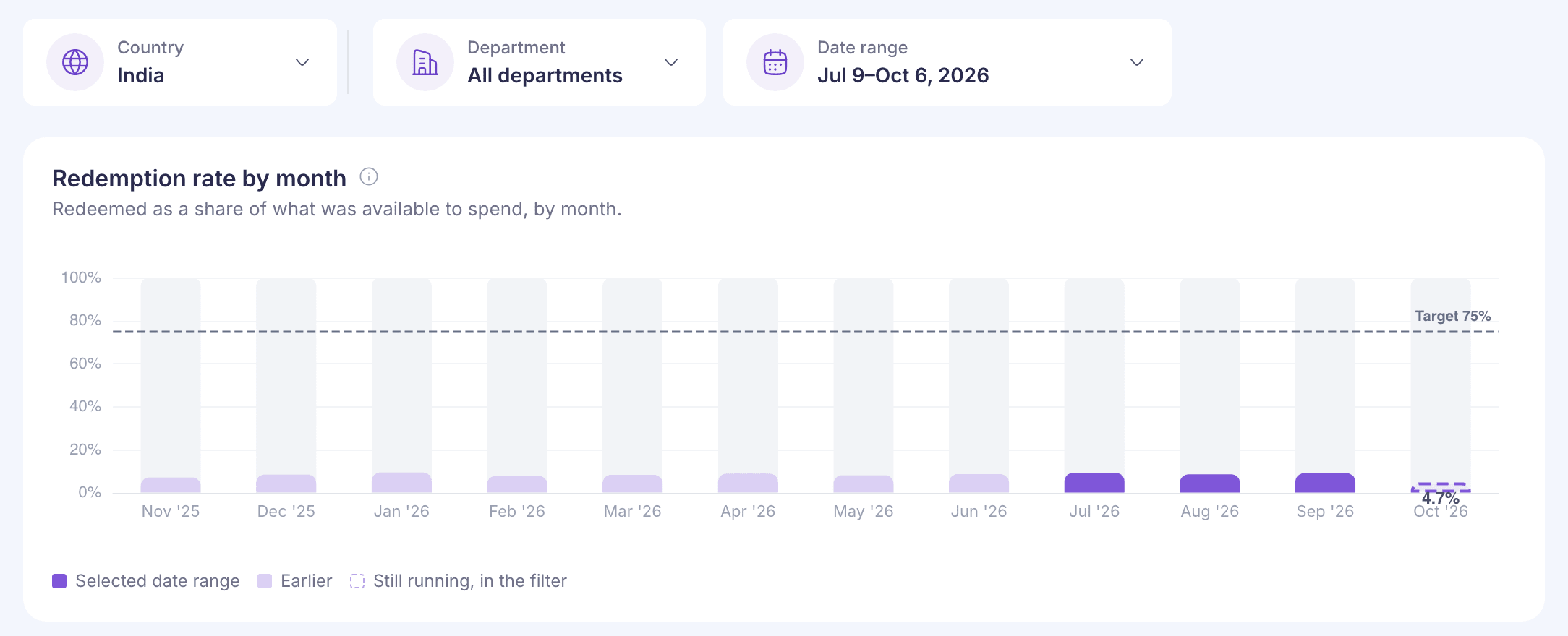The width and height of the screenshot is (1568, 636).
Task: Click the building icon in Department filter
Action: click(425, 62)
